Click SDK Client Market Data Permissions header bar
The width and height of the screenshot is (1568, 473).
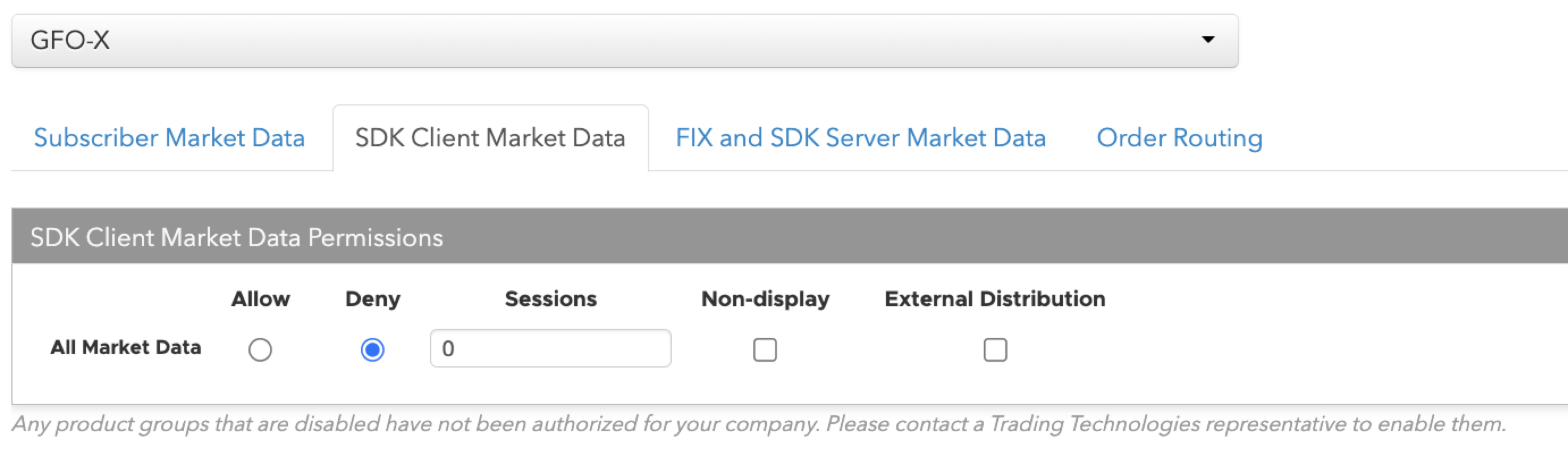(x=790, y=236)
